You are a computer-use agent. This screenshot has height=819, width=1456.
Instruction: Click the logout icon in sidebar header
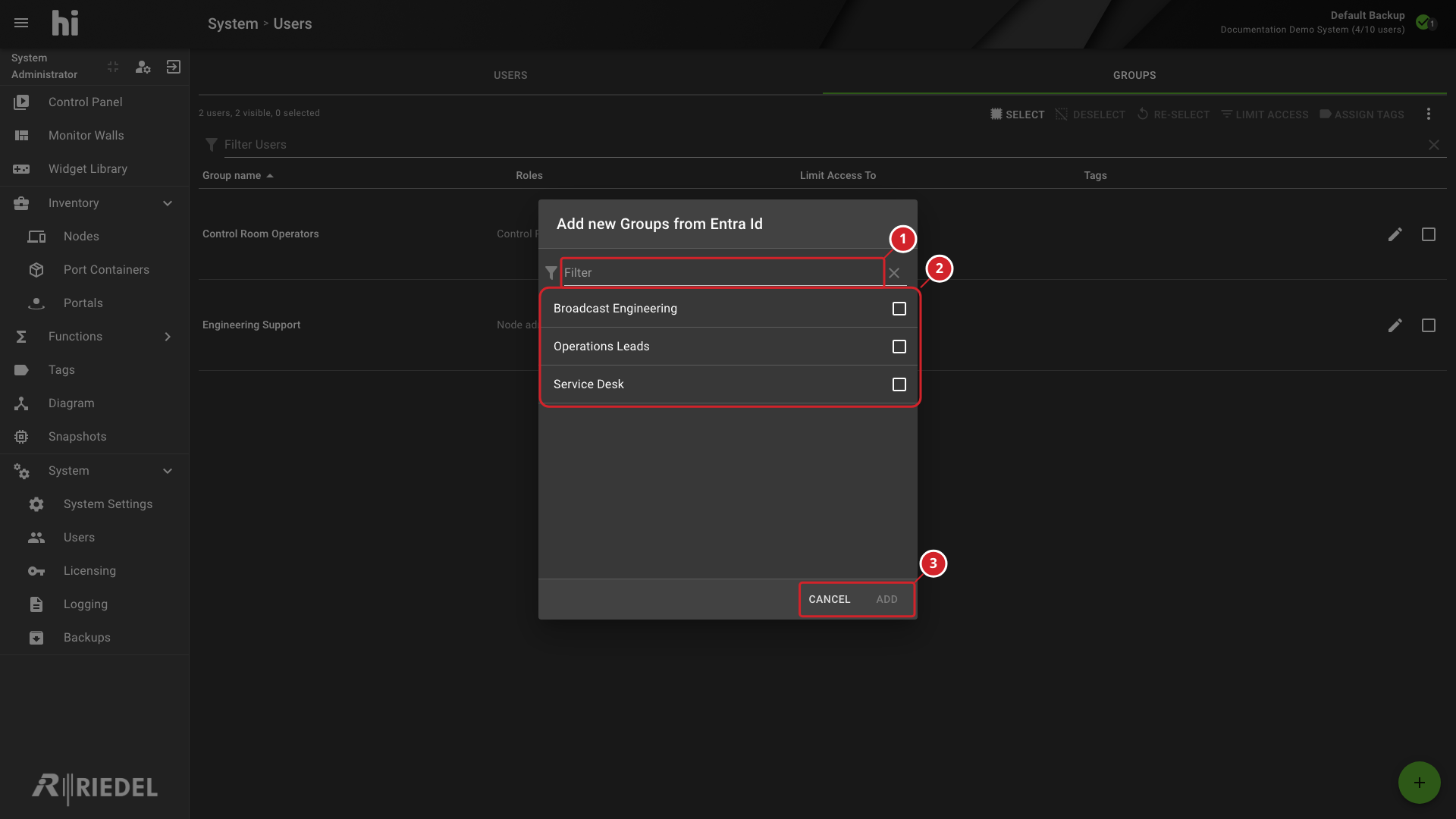pos(174,67)
